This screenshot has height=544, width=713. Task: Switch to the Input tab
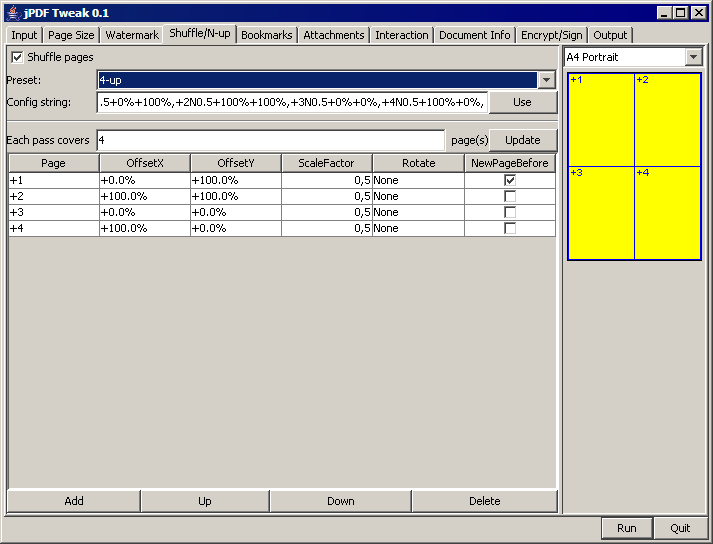pyautogui.click(x=24, y=35)
